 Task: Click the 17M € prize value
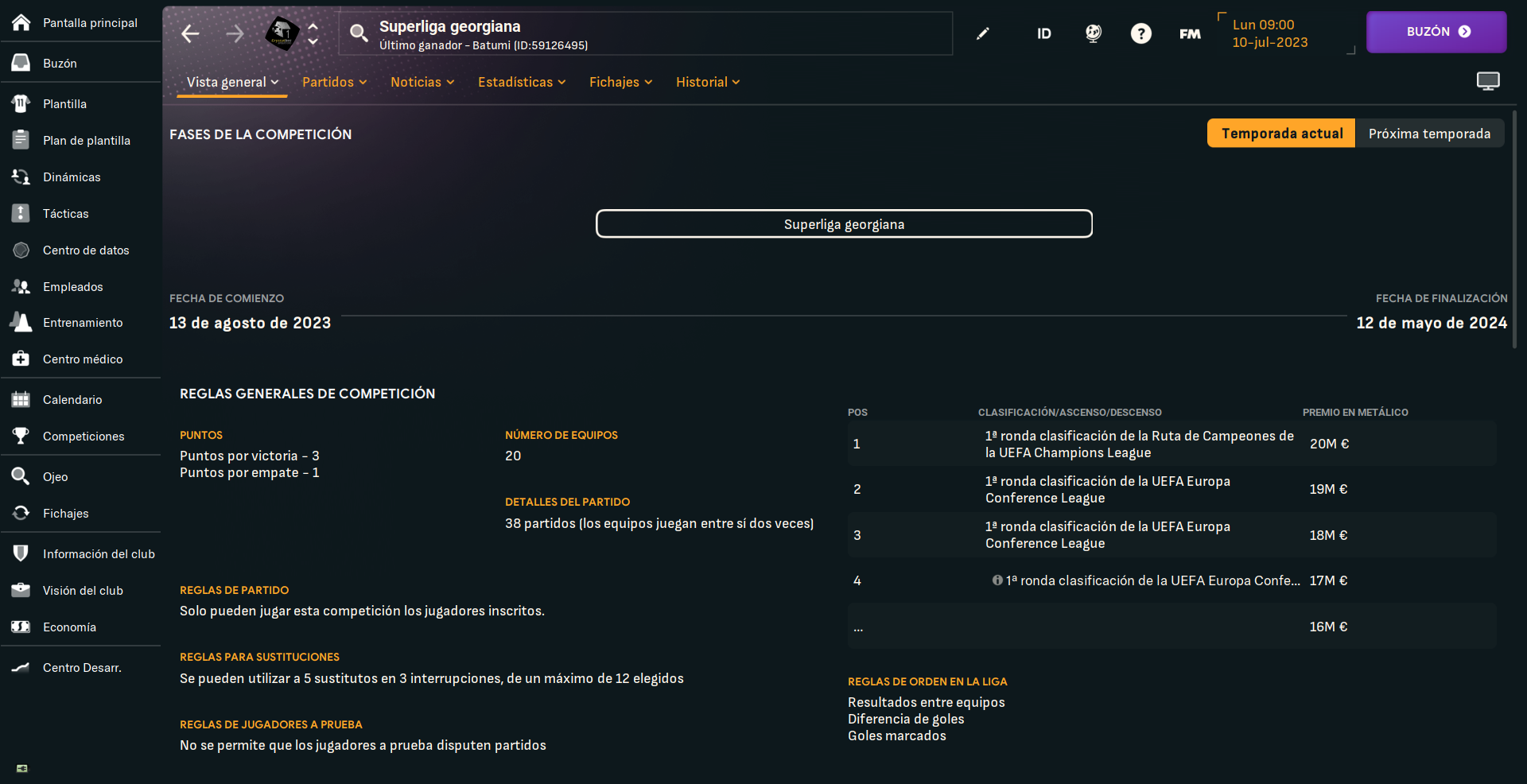click(1328, 580)
